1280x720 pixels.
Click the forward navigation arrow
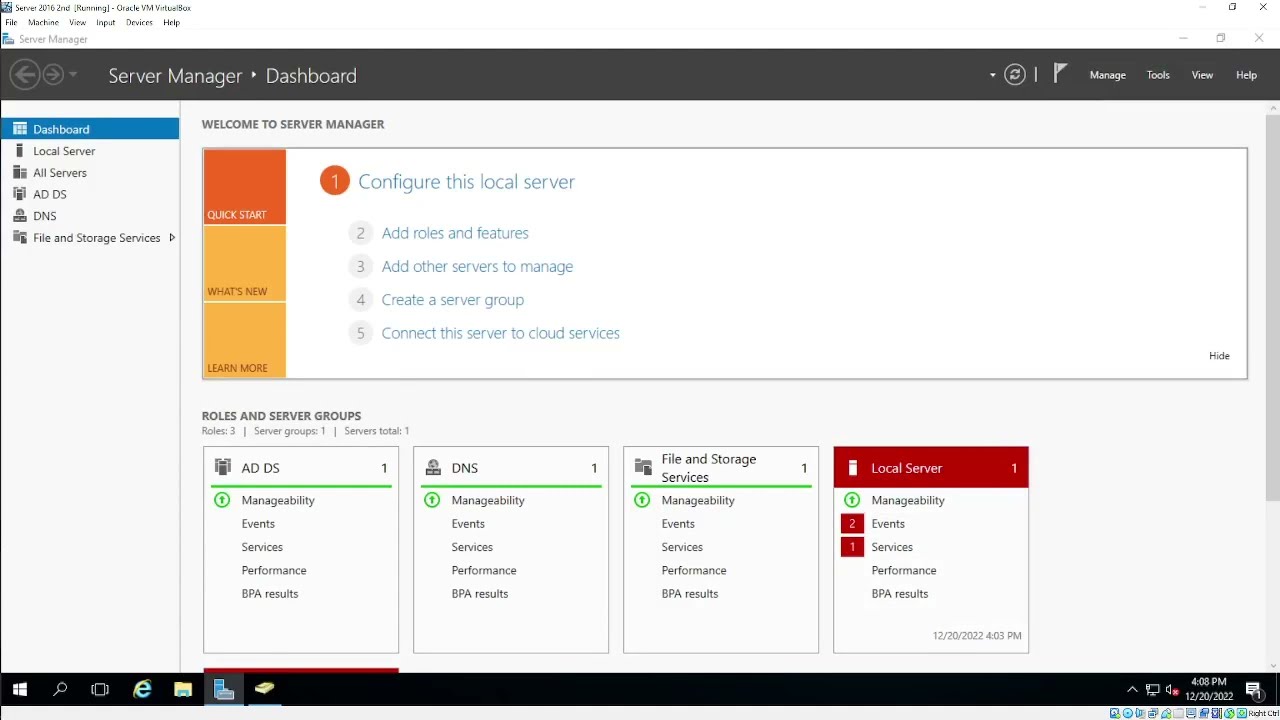tap(53, 75)
